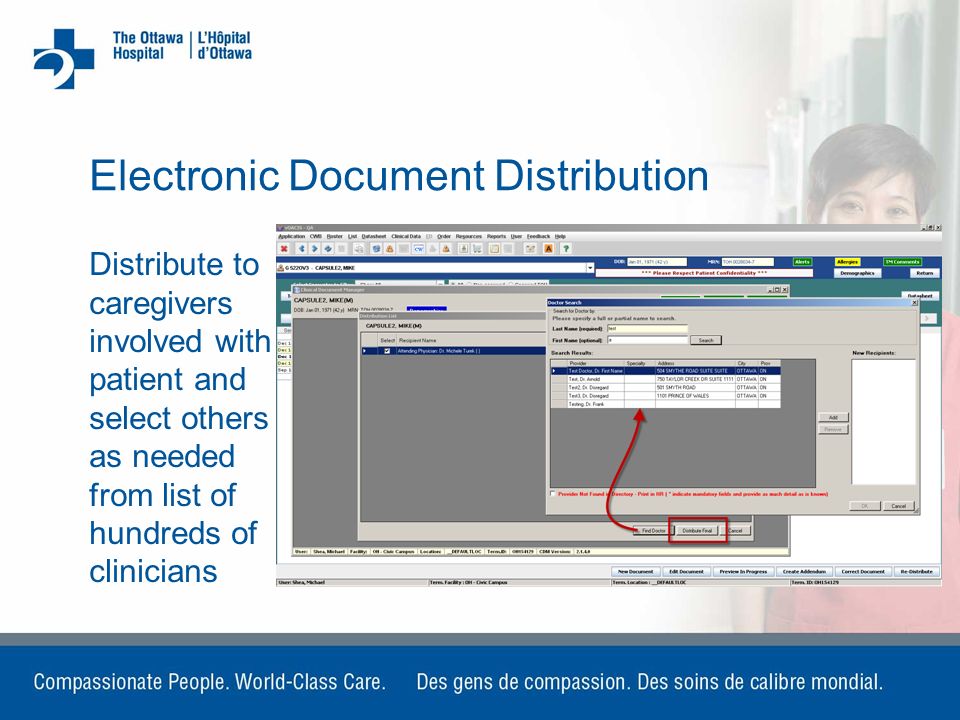This screenshot has width=960, height=720.
Task: Open the Datasheet menu
Action: tap(373, 236)
